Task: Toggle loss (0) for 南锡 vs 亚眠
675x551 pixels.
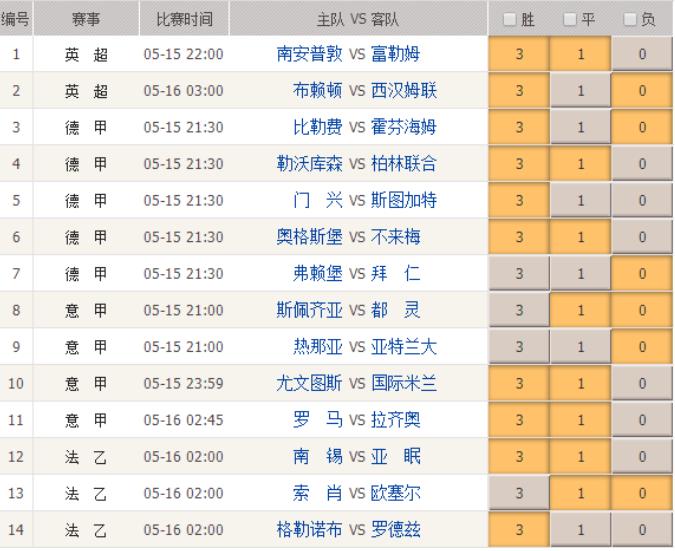Action: click(x=641, y=456)
